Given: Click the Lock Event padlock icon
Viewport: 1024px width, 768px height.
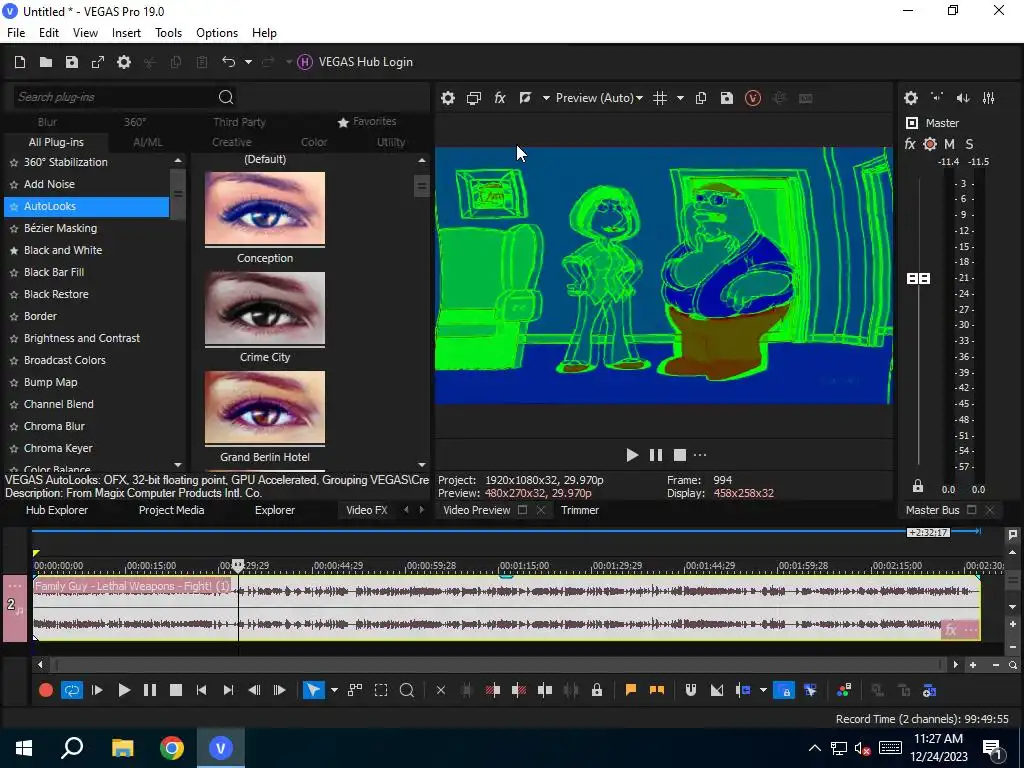Looking at the screenshot, I should coord(597,690).
